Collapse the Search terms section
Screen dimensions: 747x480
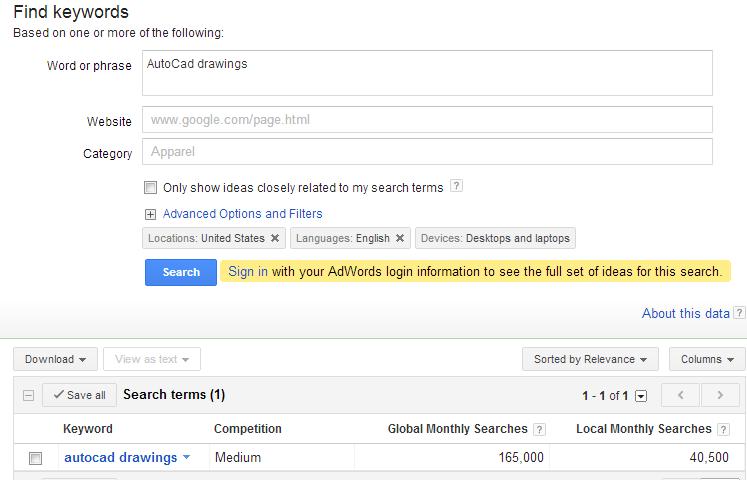[28, 395]
